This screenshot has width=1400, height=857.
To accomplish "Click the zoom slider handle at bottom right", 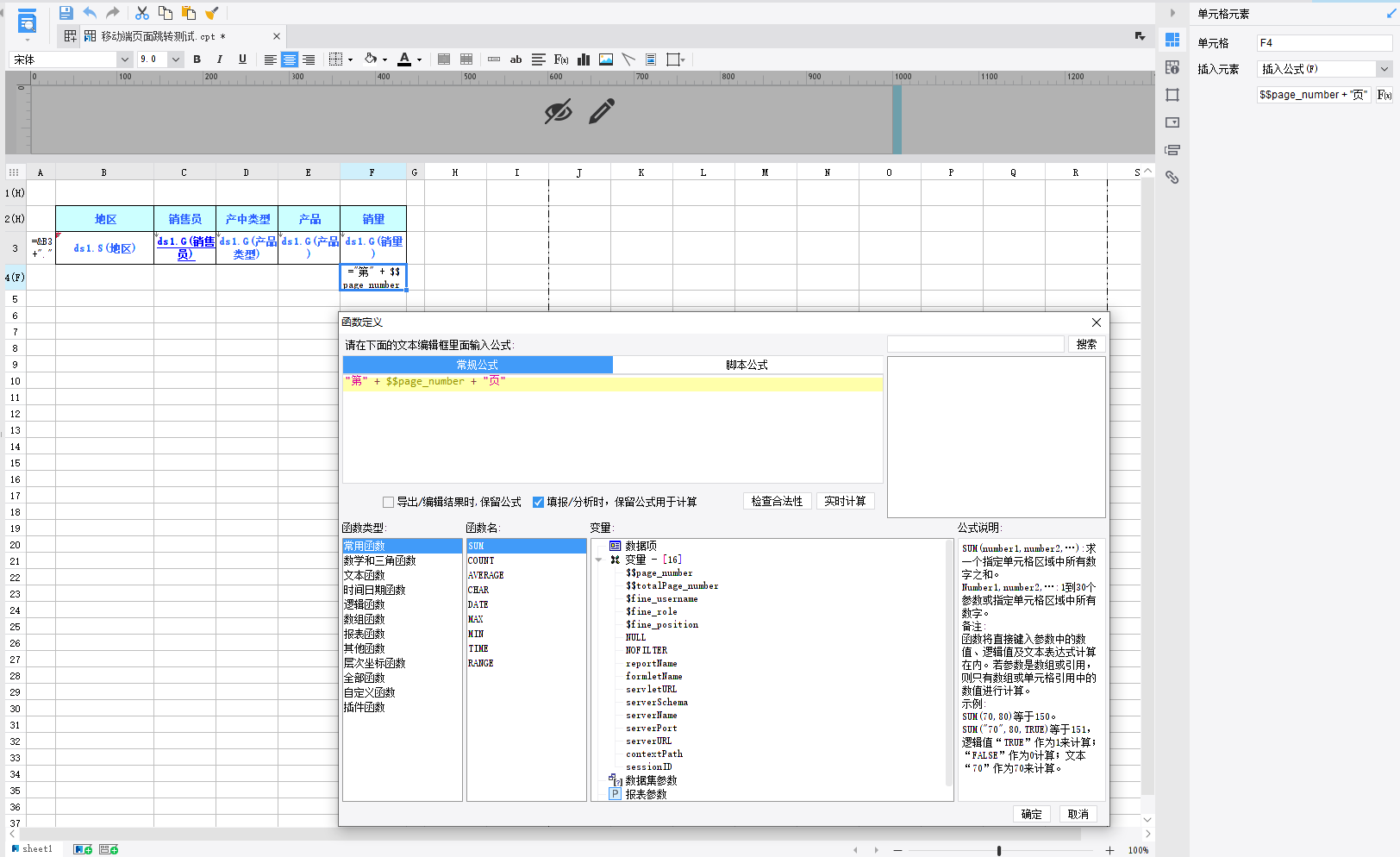I will (998, 850).
